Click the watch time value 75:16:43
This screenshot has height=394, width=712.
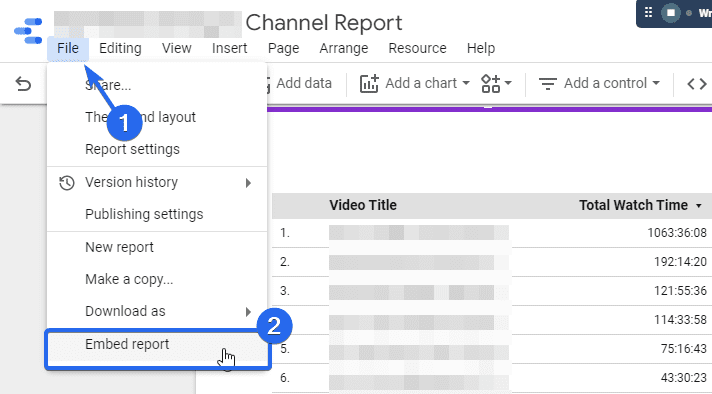click(x=683, y=349)
